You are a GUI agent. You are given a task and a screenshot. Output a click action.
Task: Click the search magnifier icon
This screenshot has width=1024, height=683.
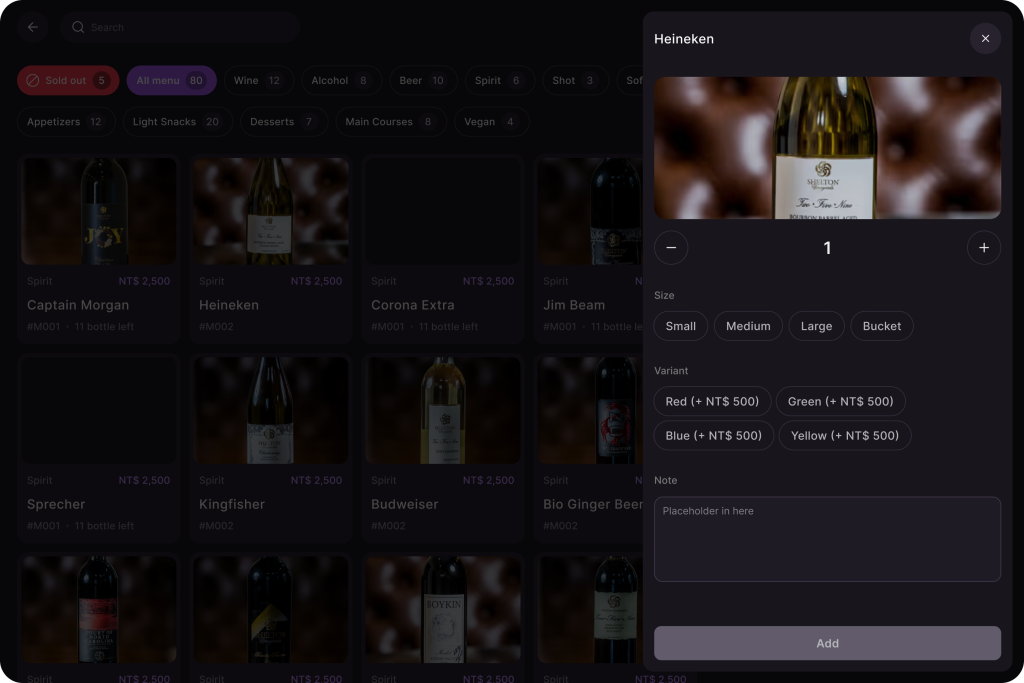[x=78, y=27]
